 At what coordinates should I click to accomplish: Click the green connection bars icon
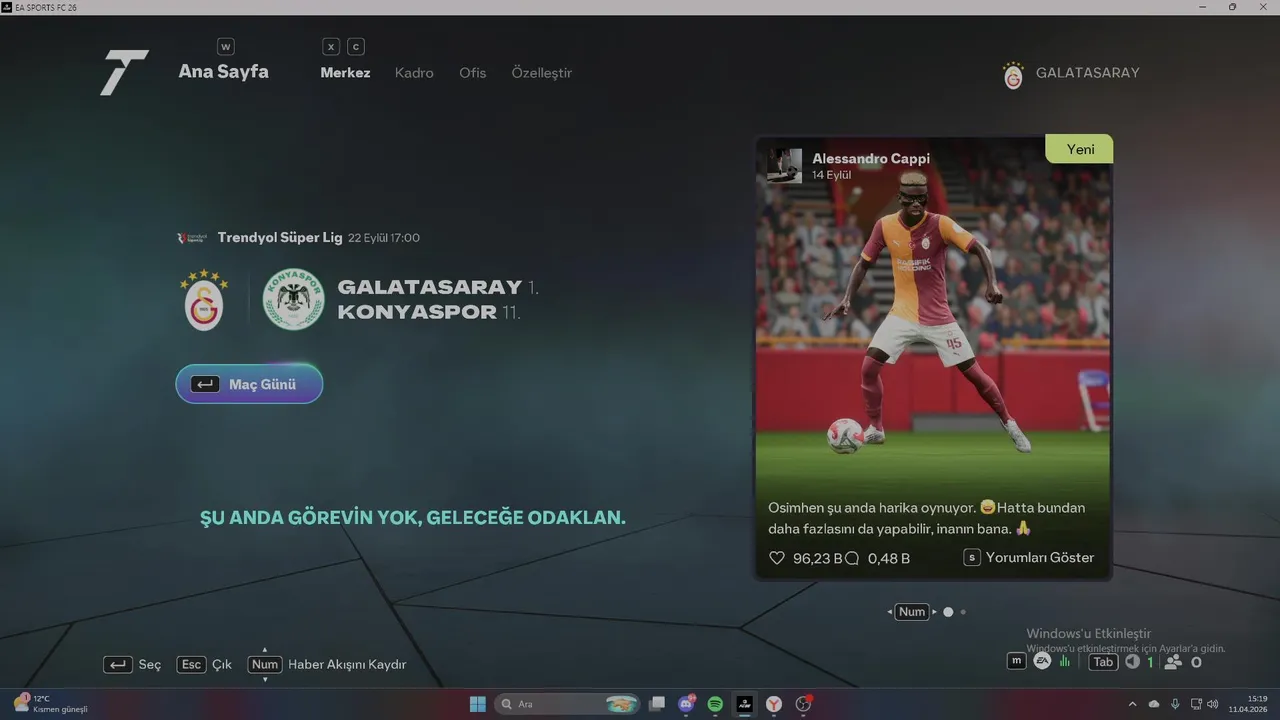[x=1065, y=661]
